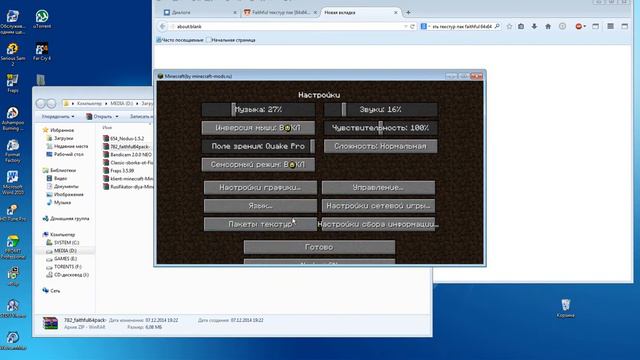Toggle Сенсорный режим setting in Minecraft
This screenshot has width=640, height=360.
(x=258, y=164)
